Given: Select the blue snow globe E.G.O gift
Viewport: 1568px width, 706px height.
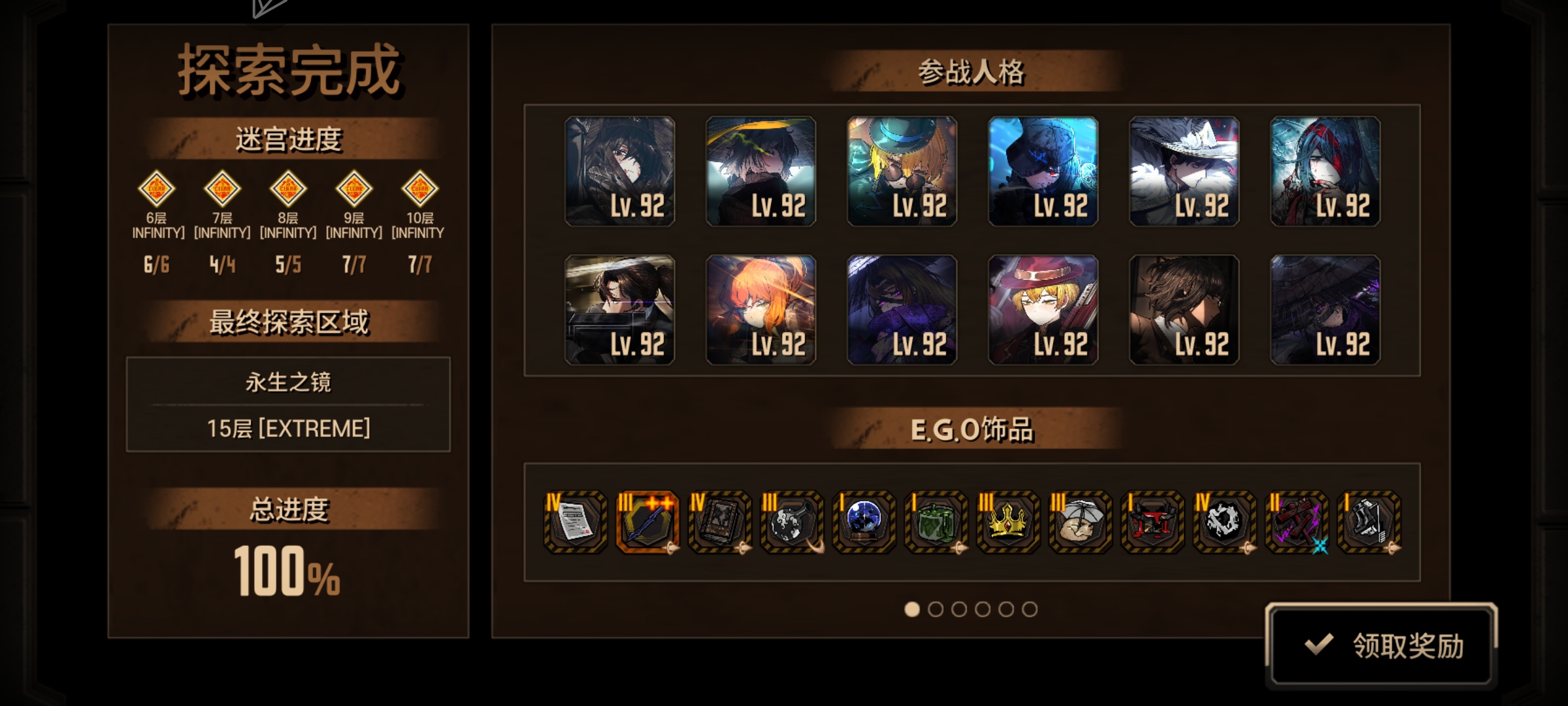Looking at the screenshot, I should click(864, 522).
